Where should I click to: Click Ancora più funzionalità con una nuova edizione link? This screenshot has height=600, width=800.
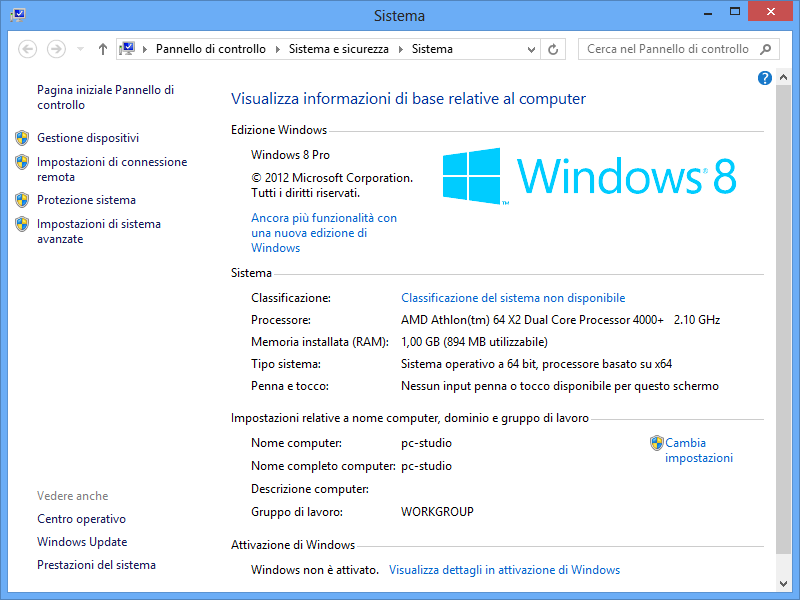tap(323, 233)
